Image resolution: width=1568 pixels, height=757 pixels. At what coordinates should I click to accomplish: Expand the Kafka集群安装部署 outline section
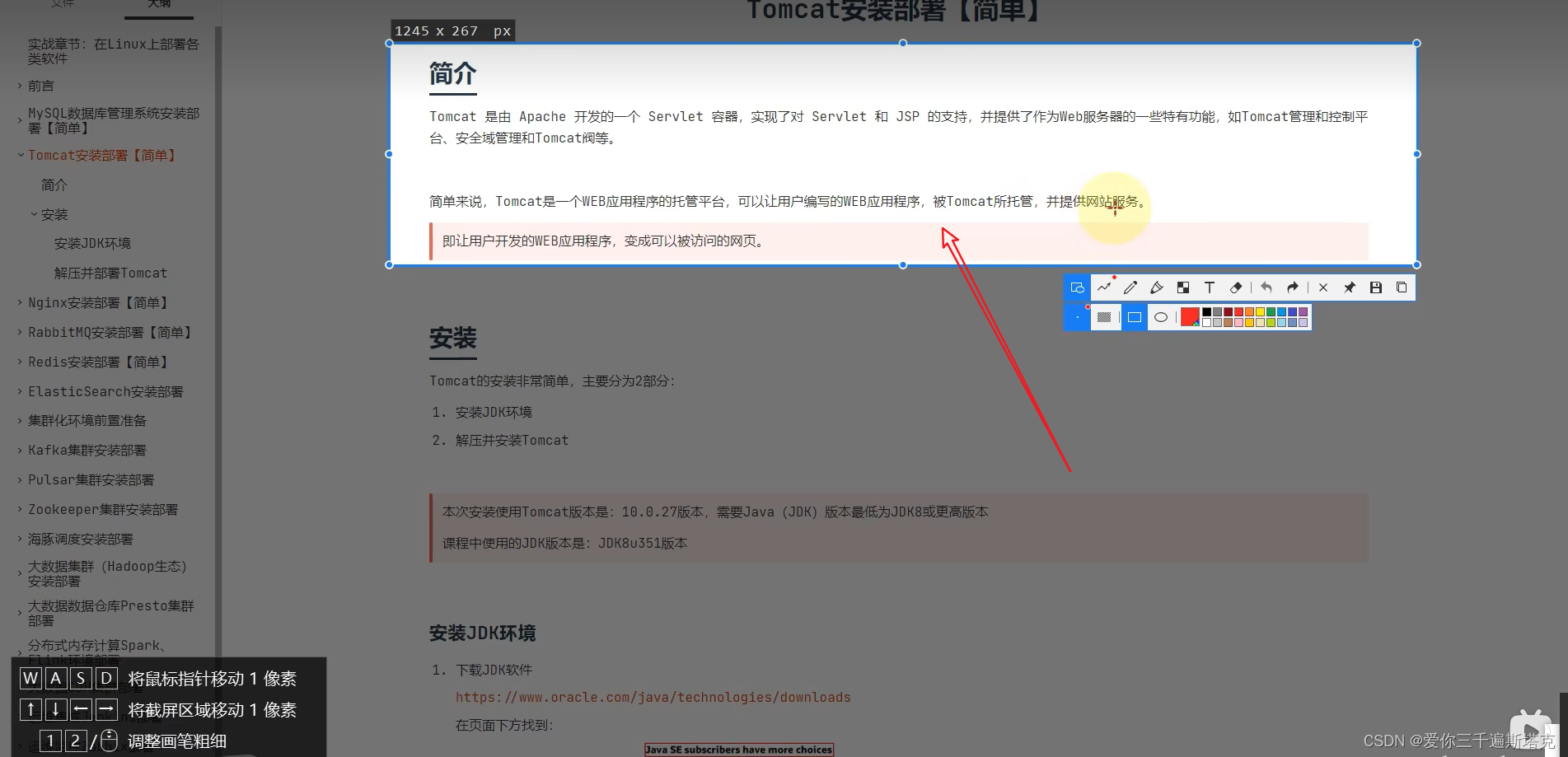pos(20,450)
